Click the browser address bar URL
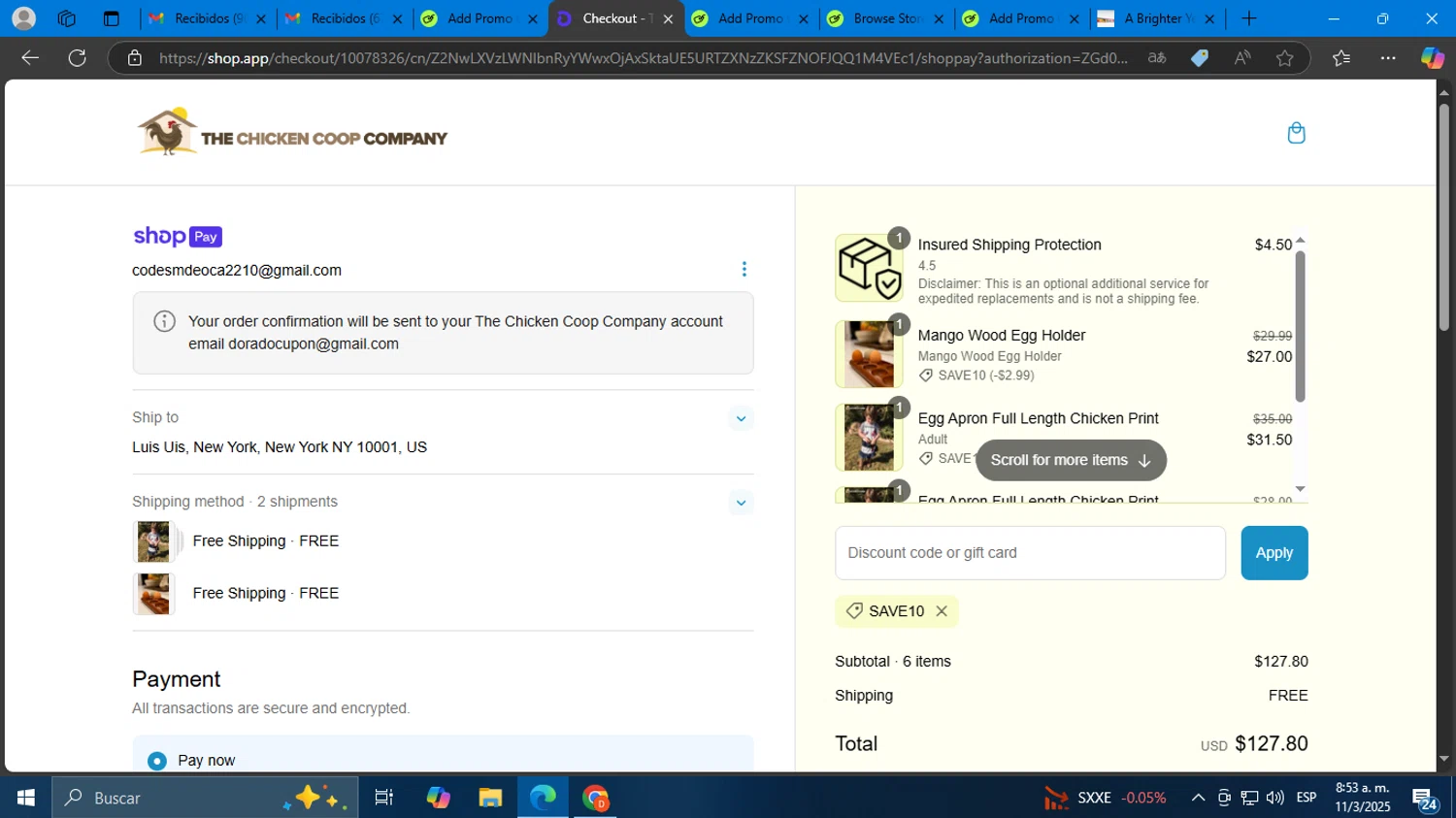This screenshot has height=818, width=1456. point(644,58)
